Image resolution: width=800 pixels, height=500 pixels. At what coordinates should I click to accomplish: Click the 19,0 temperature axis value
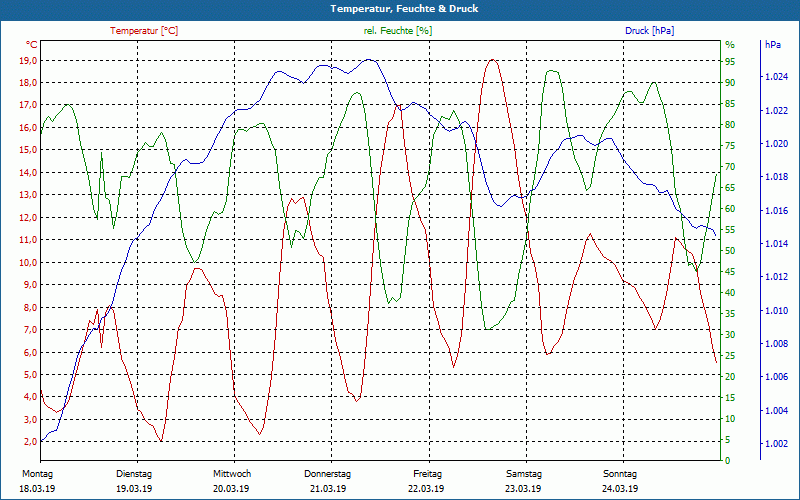point(28,61)
